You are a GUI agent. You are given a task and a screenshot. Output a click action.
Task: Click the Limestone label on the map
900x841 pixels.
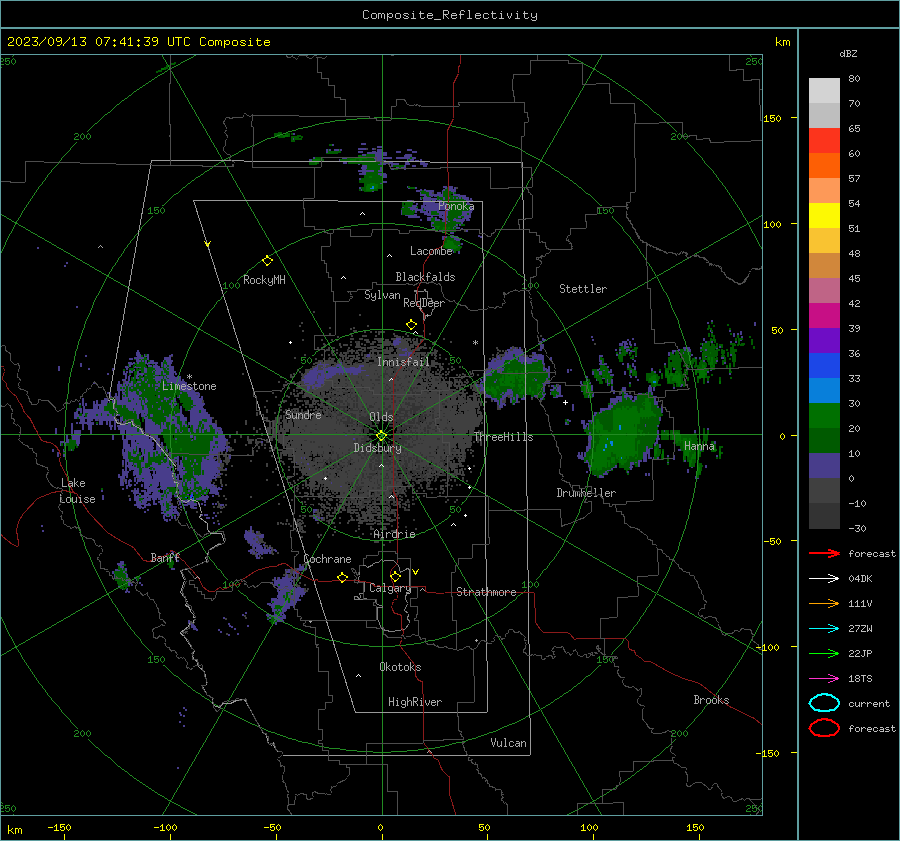pos(189,386)
